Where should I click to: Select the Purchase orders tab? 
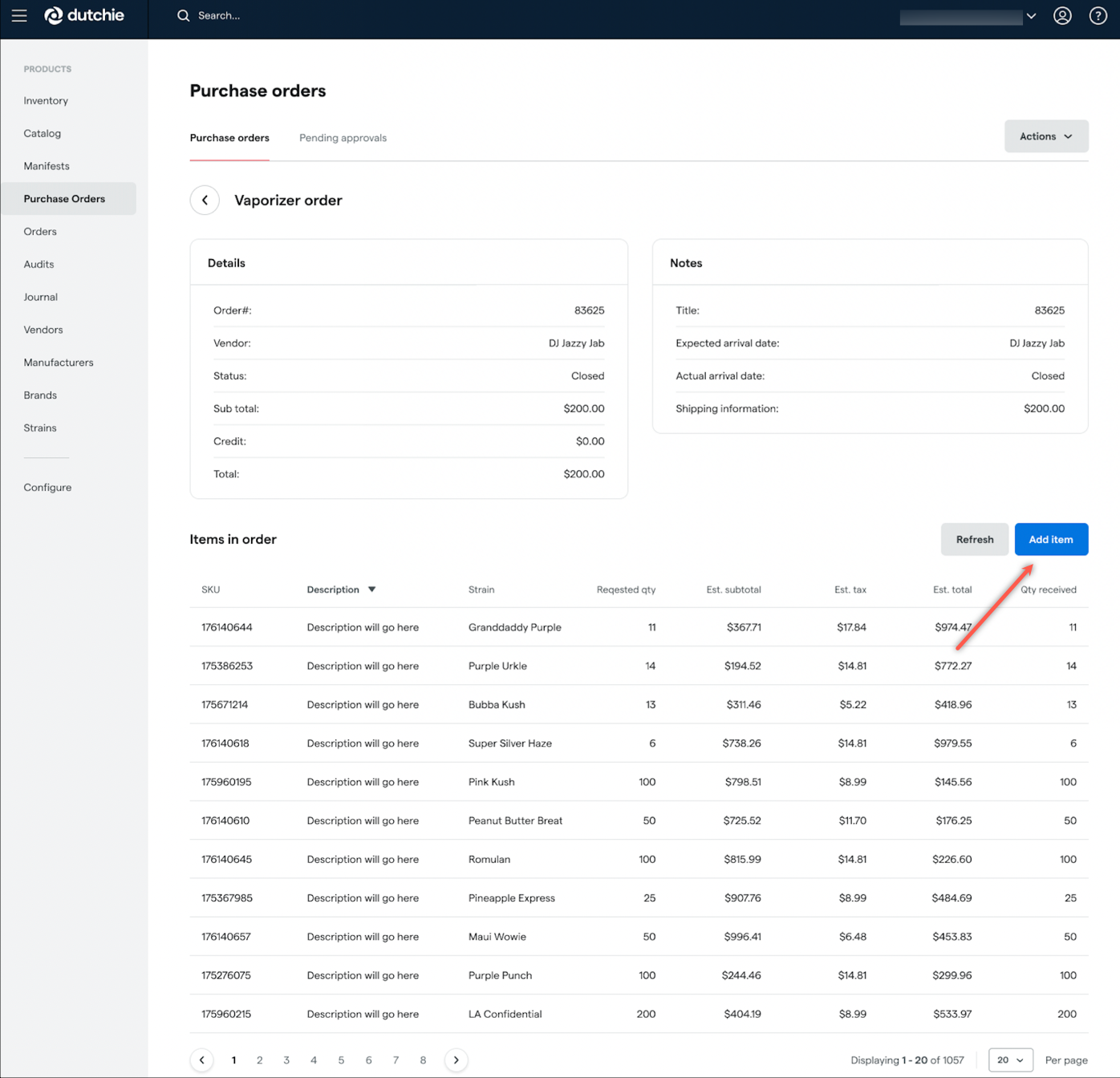pyautogui.click(x=229, y=137)
